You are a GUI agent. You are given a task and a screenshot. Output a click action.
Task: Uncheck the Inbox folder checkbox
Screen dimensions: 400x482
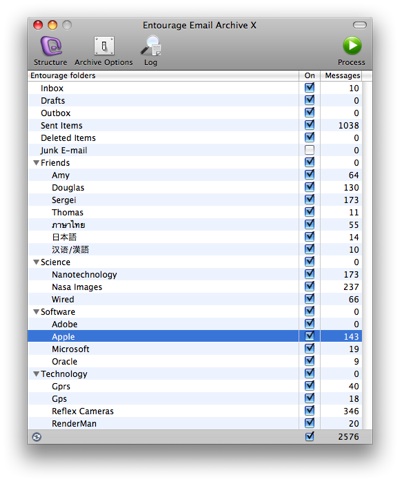pos(309,88)
